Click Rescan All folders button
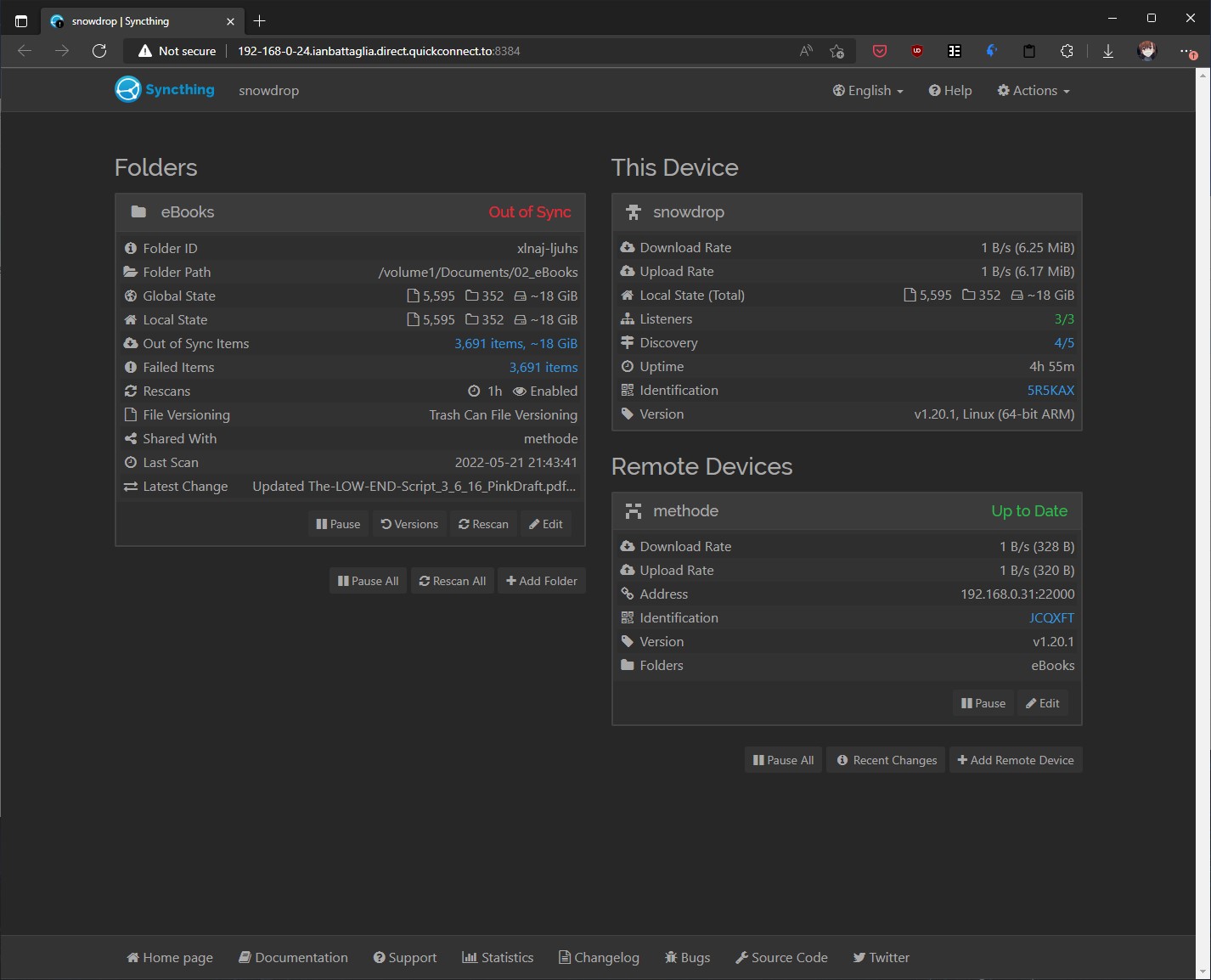This screenshot has width=1211, height=980. click(x=453, y=581)
